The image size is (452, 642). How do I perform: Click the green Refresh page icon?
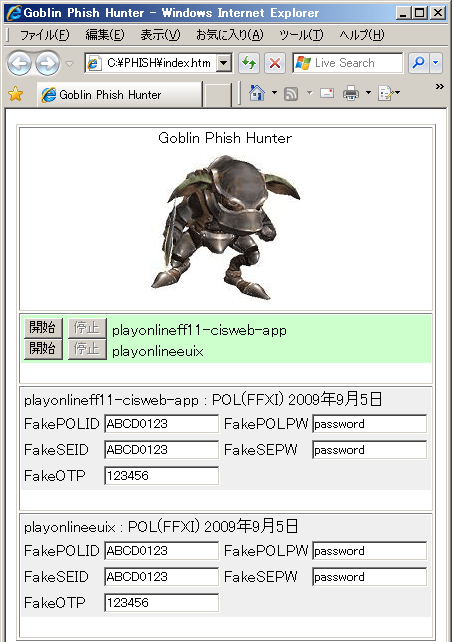(x=249, y=63)
